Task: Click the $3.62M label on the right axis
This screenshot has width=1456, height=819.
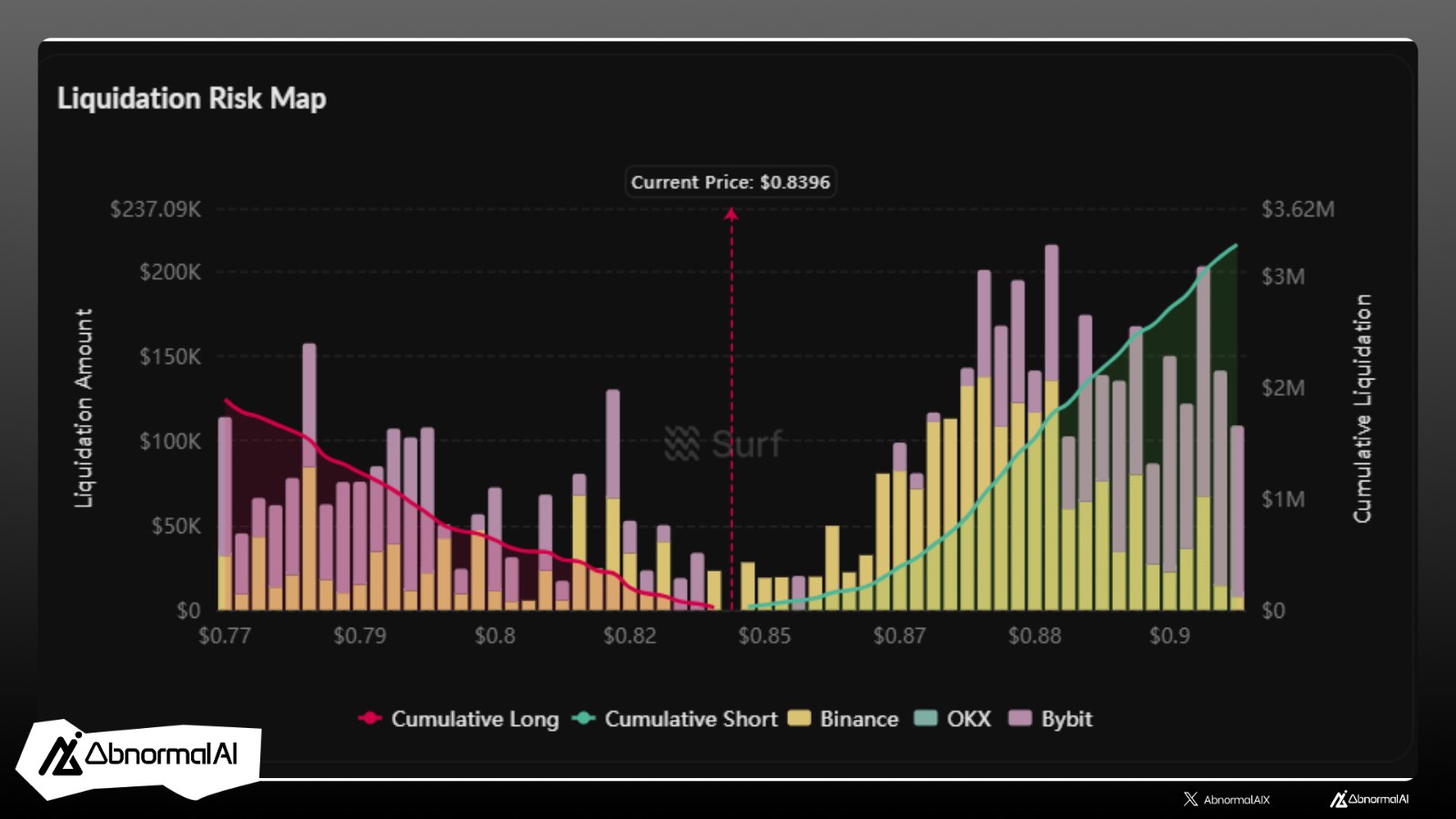Action: click(x=1298, y=209)
